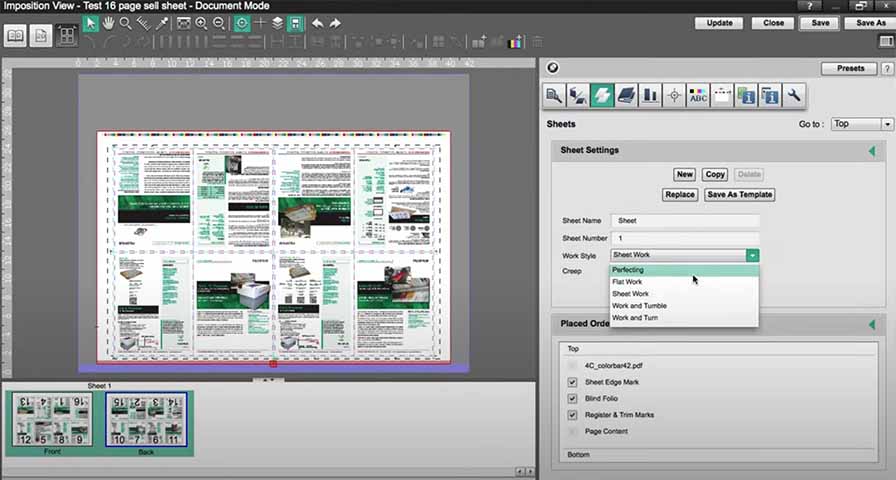Image resolution: width=896 pixels, height=480 pixels.
Task: Open the panel tab with box and sheet
Action: [x=578, y=95]
